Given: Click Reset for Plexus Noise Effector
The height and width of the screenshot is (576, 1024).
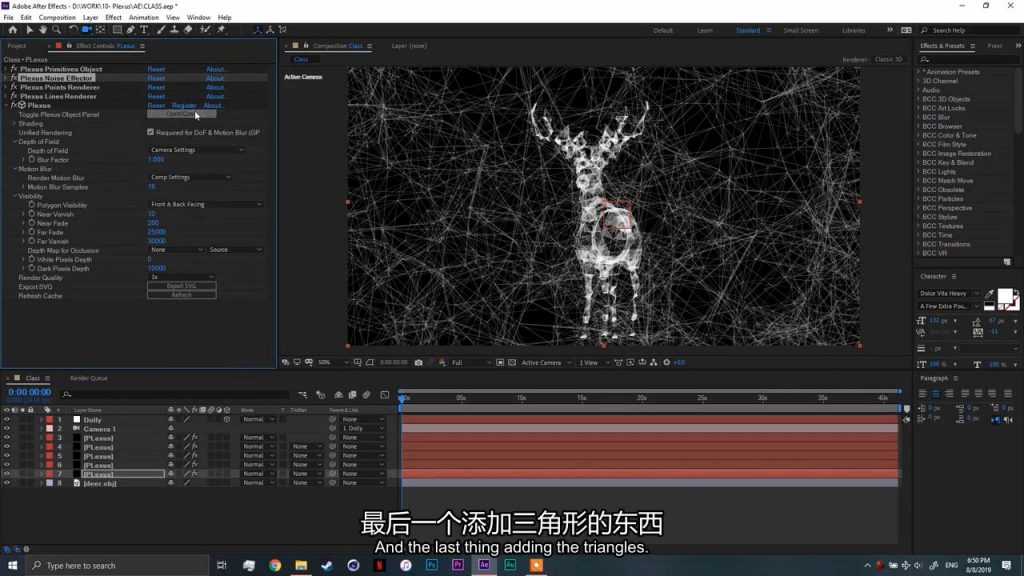Looking at the screenshot, I should click(156, 78).
